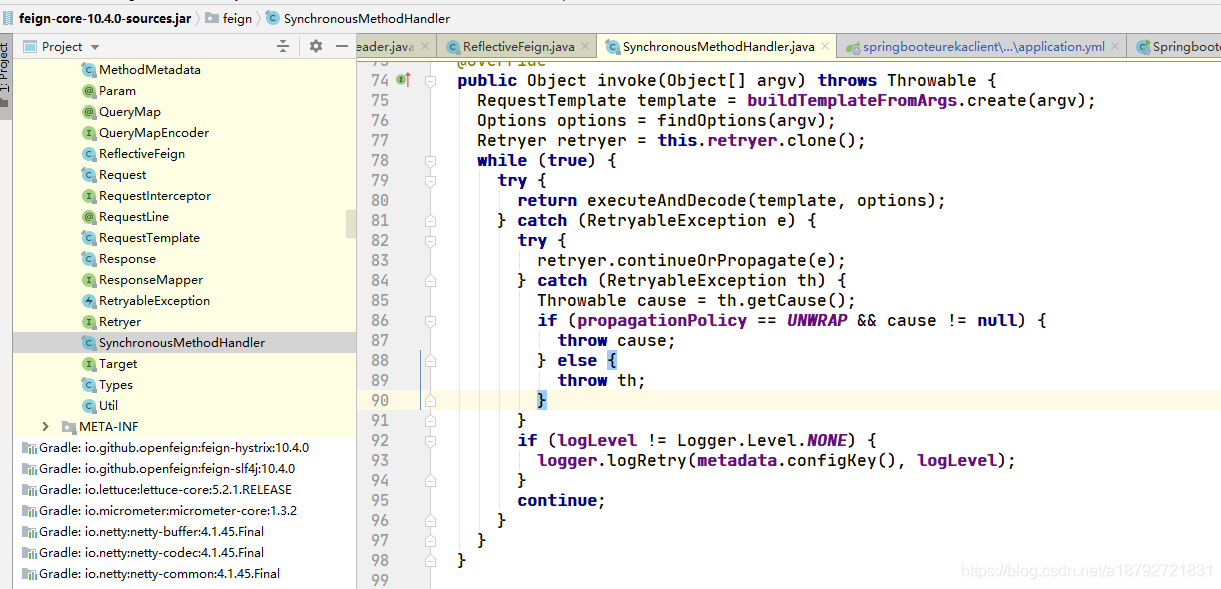Toggle fold marker on line 86 if

430,320
